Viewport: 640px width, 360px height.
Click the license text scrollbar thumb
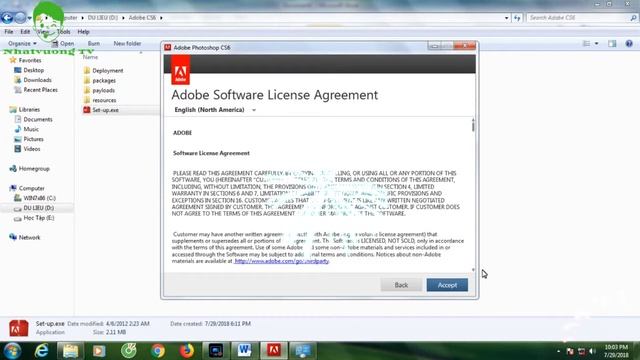(473, 126)
